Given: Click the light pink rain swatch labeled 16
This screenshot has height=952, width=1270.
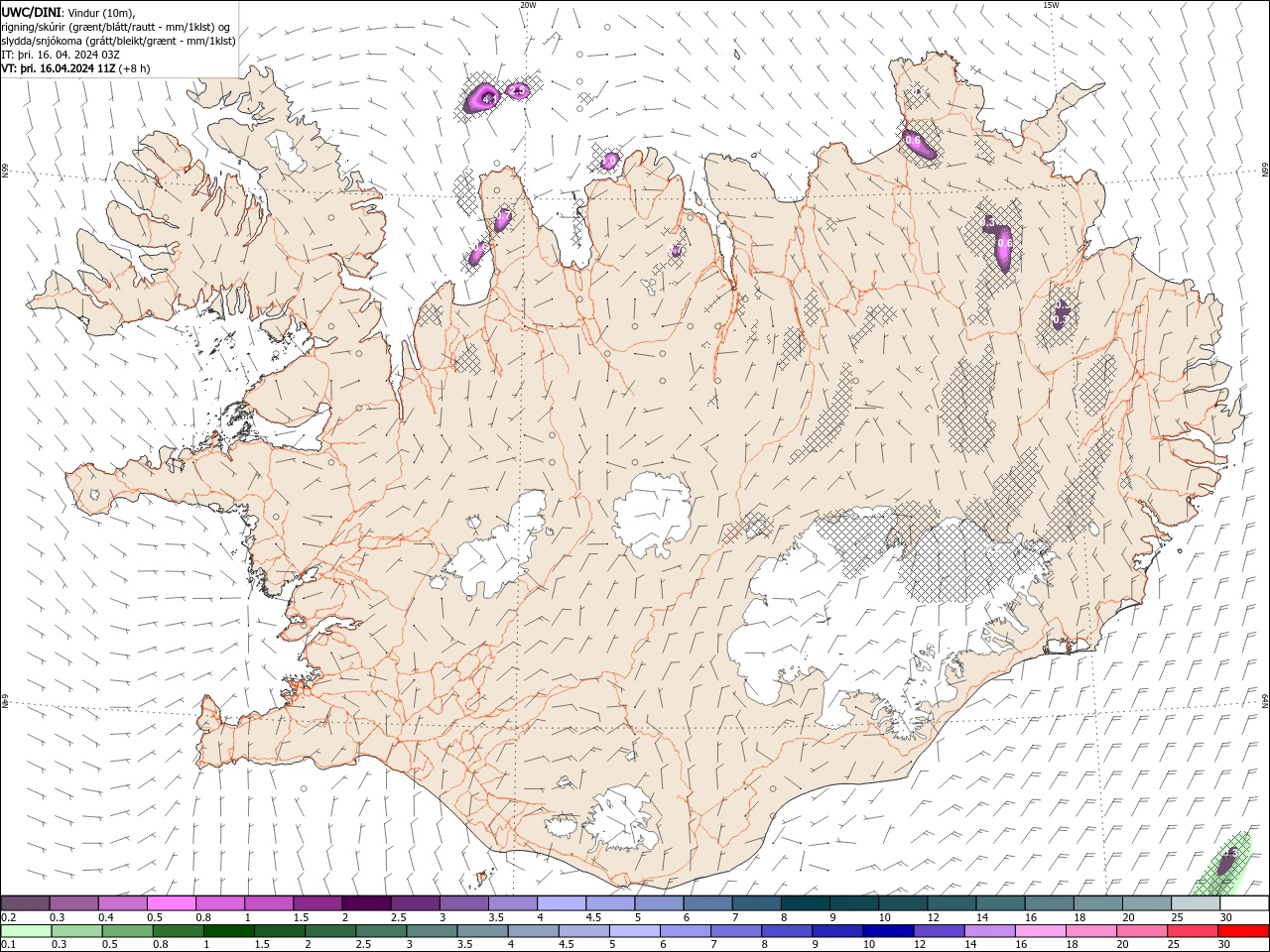Looking at the screenshot, I should click(x=1040, y=931).
